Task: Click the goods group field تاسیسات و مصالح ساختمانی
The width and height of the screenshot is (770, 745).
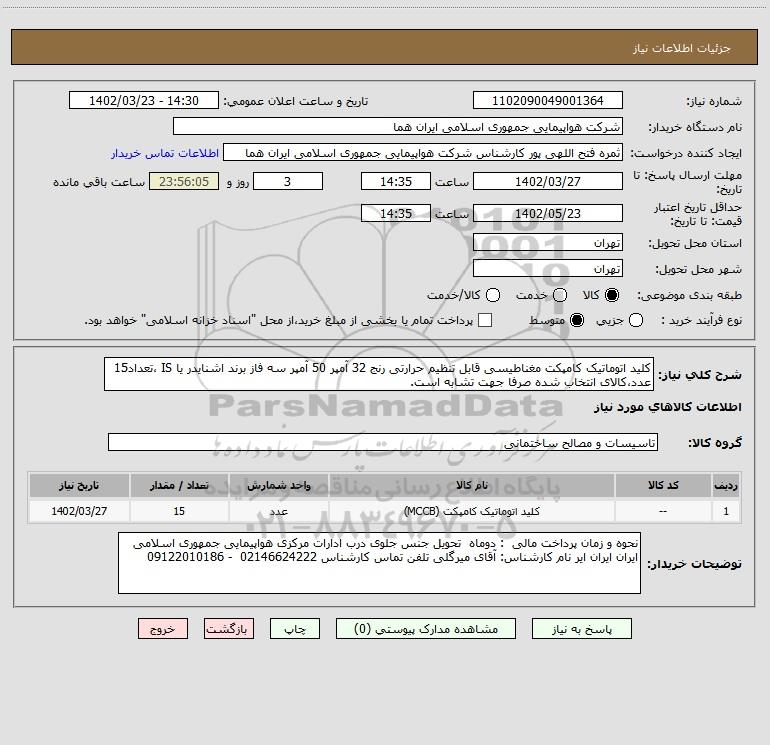Action: (383, 442)
